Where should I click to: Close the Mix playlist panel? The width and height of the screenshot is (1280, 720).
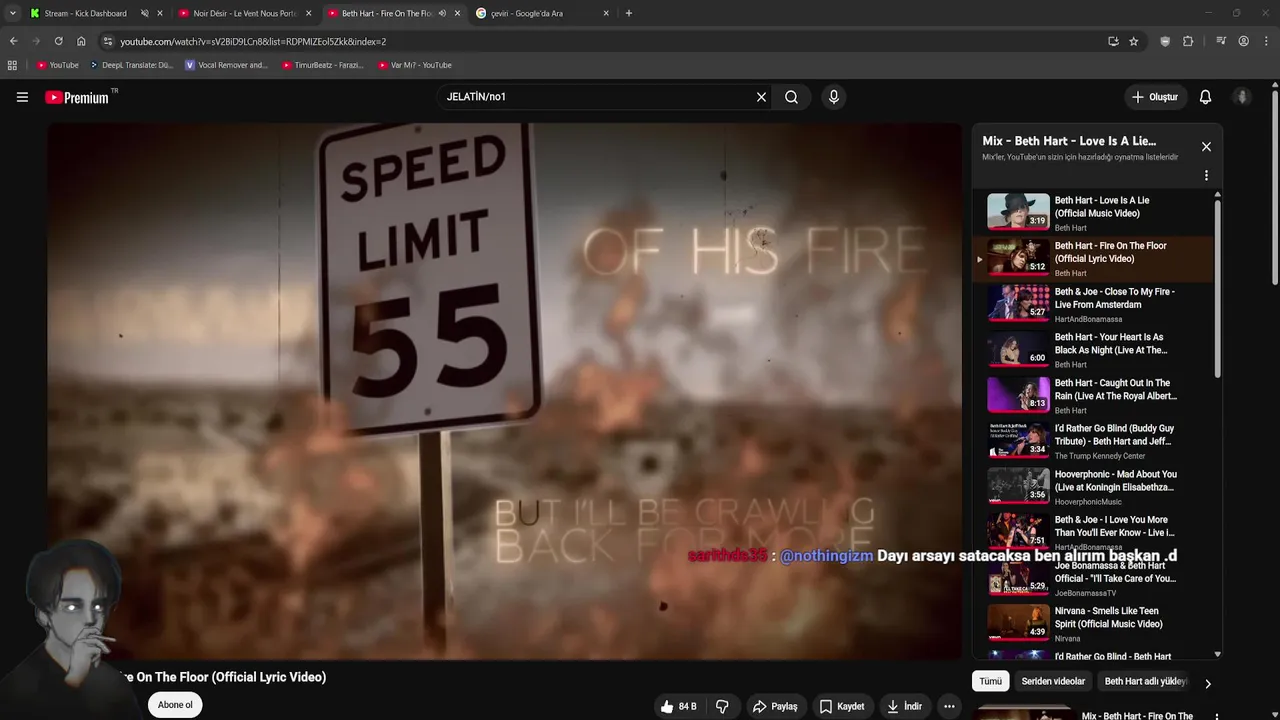coord(1206,146)
